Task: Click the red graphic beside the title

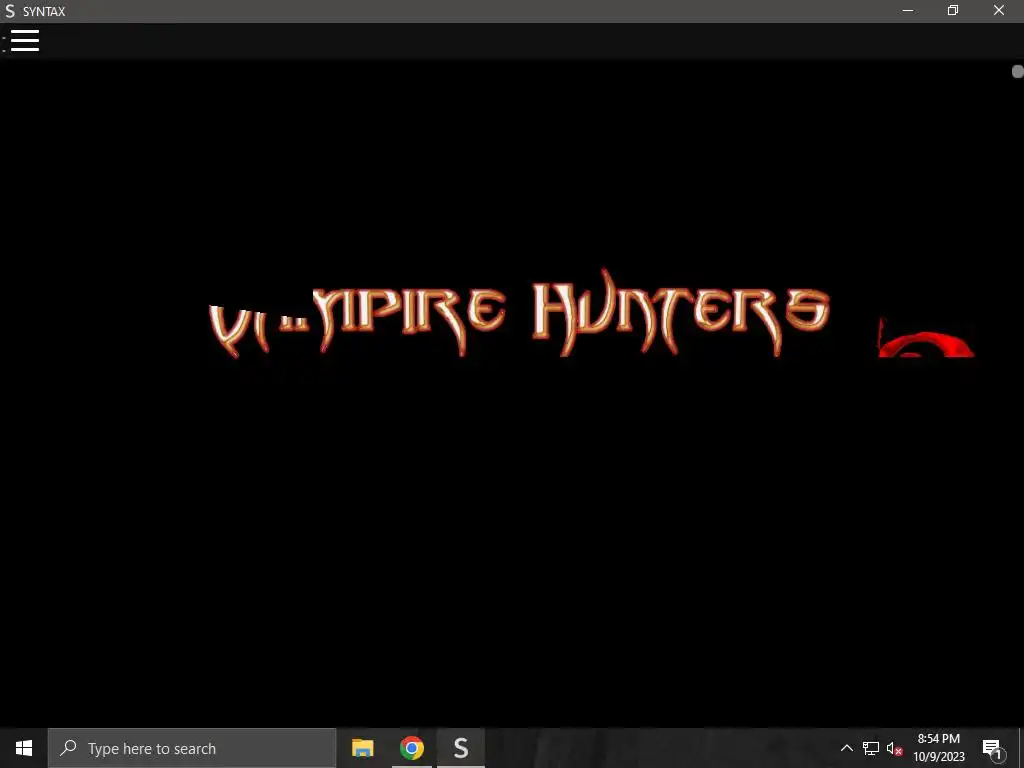Action: pyautogui.click(x=926, y=339)
